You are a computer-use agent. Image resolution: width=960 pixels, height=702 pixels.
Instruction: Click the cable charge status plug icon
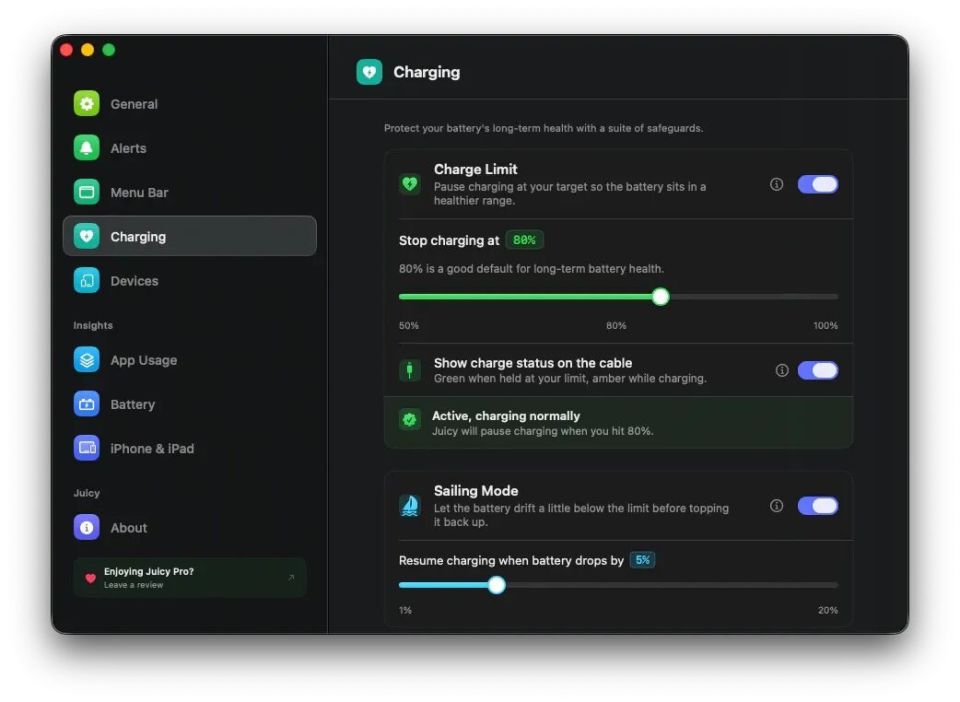tap(410, 370)
